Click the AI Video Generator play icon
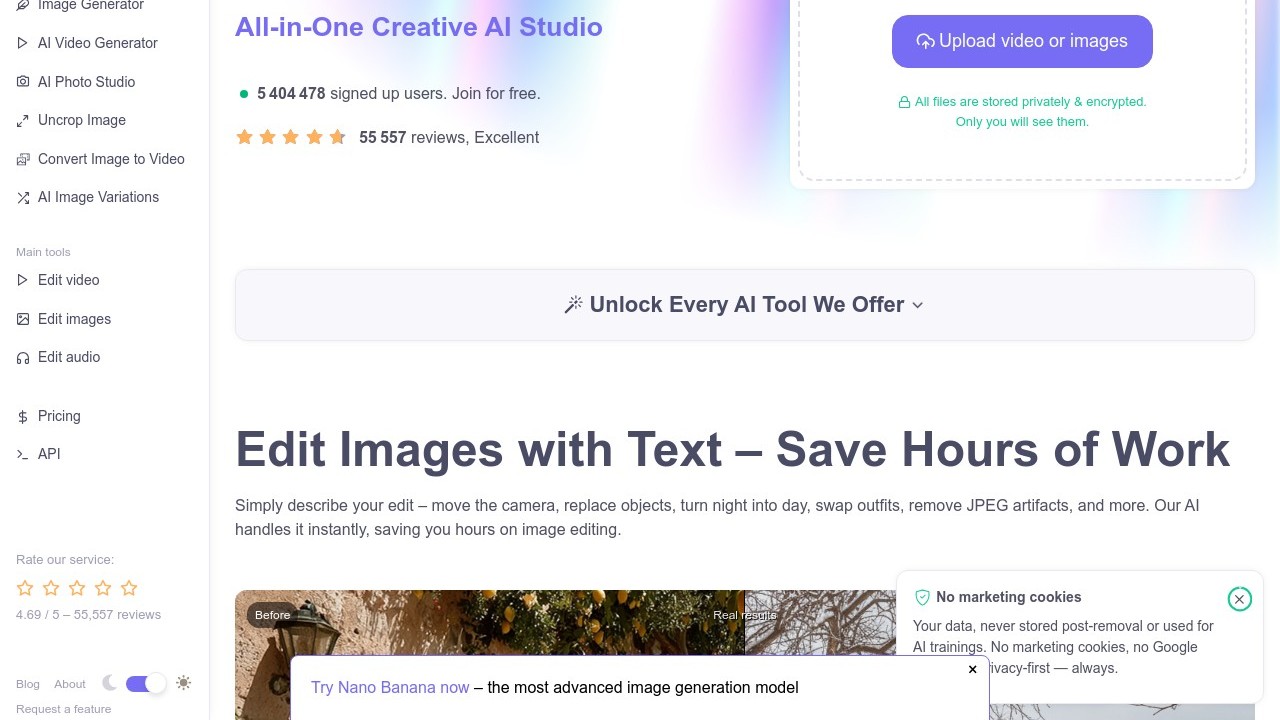This screenshot has width=1280, height=720. [x=23, y=43]
